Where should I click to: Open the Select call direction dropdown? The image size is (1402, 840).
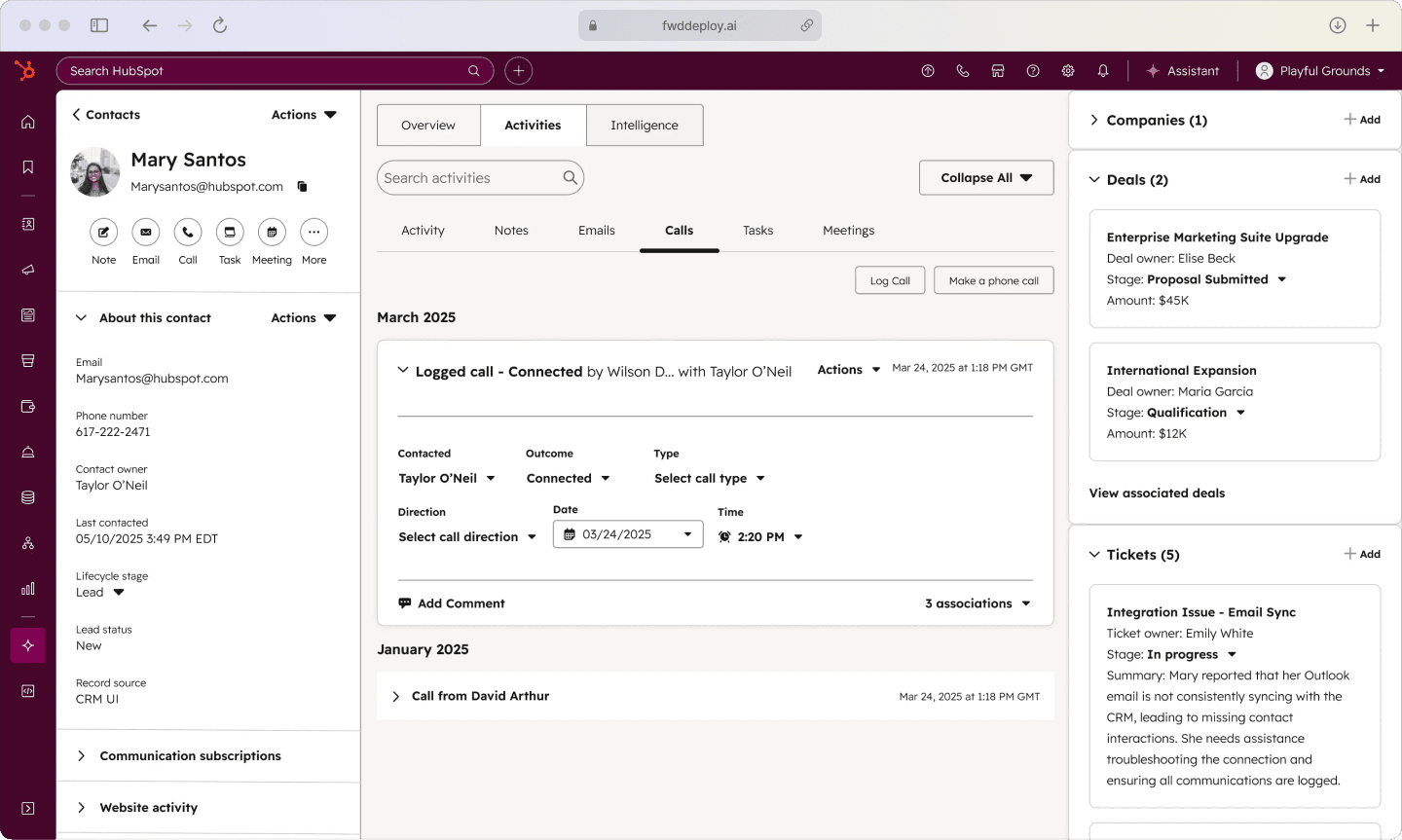click(x=467, y=536)
